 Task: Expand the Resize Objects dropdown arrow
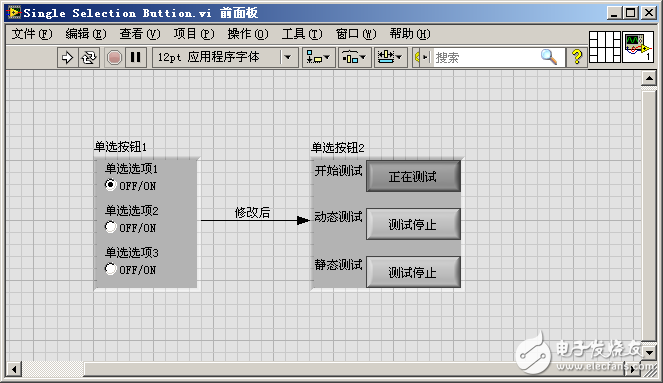[399, 57]
